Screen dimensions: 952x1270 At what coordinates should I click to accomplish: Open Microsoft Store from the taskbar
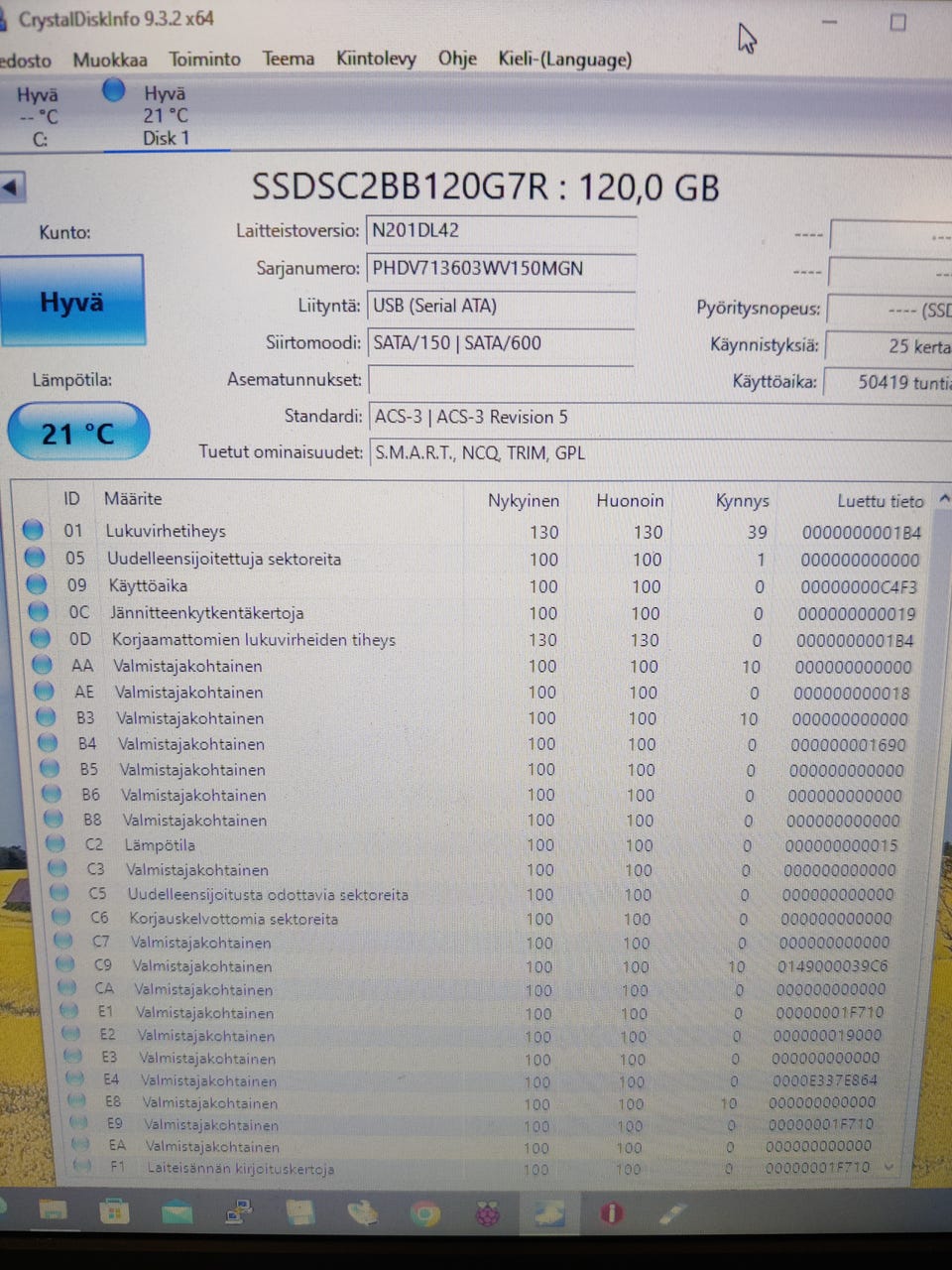point(113,1211)
